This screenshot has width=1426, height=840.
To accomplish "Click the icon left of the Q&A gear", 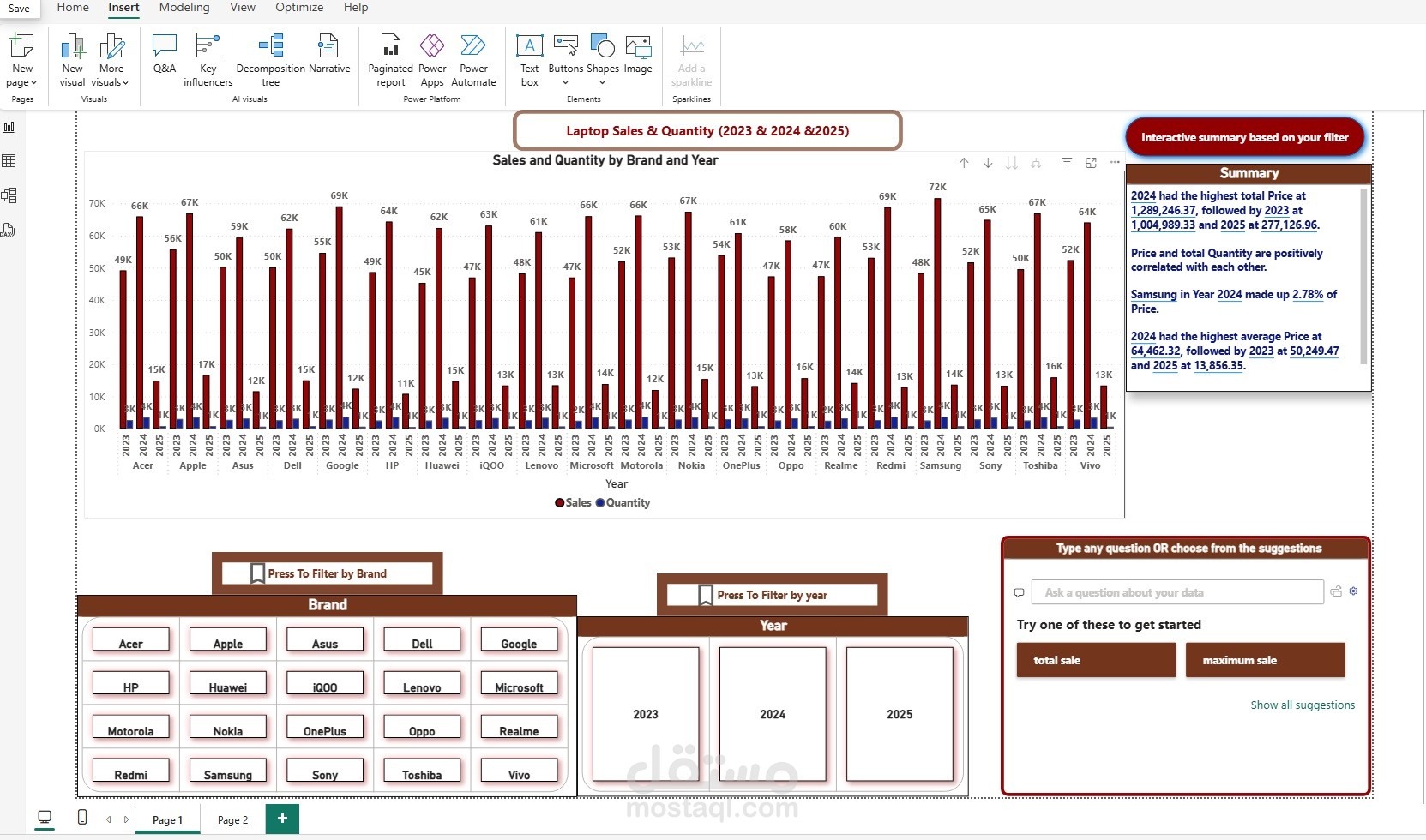I will click(1336, 591).
